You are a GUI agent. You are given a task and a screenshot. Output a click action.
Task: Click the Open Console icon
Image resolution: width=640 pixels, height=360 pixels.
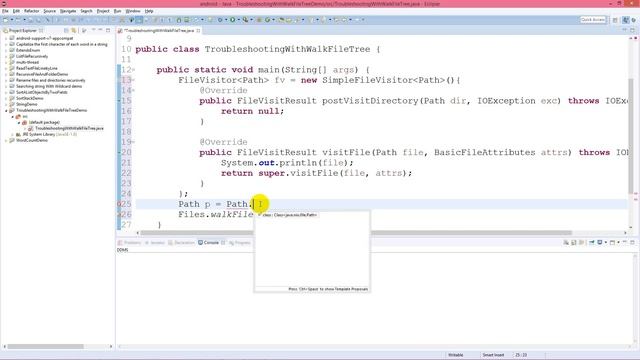coord(612,242)
